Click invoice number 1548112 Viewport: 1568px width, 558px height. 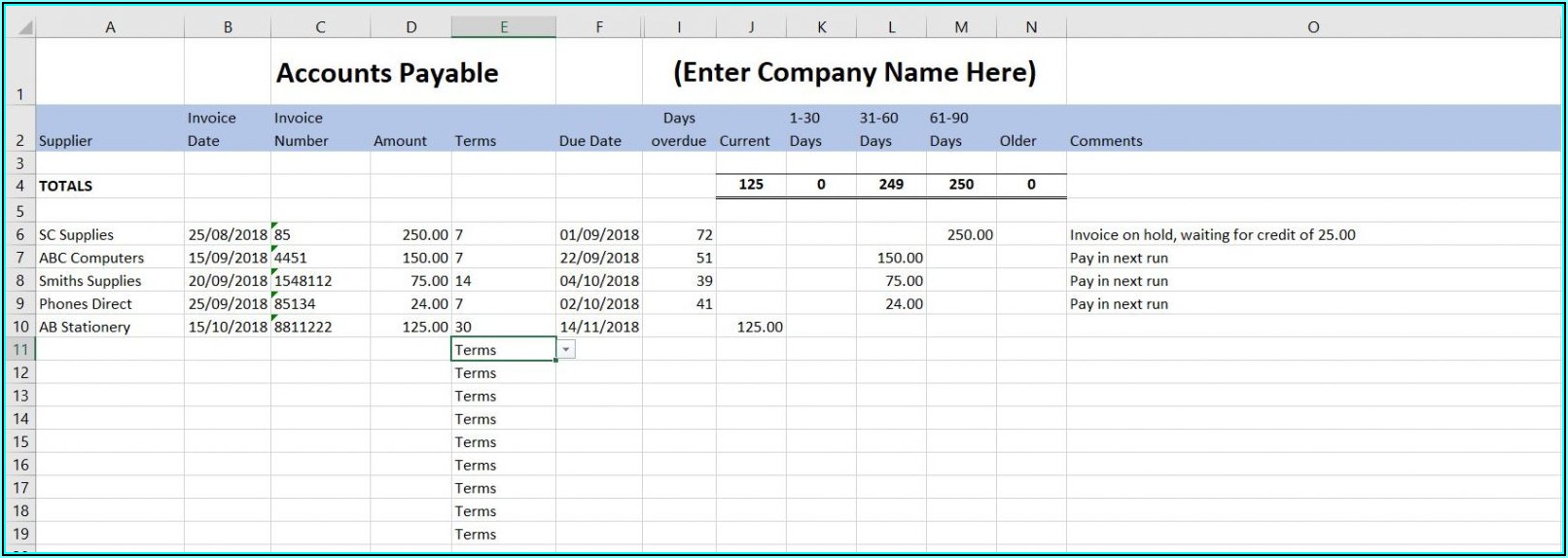[x=320, y=281]
